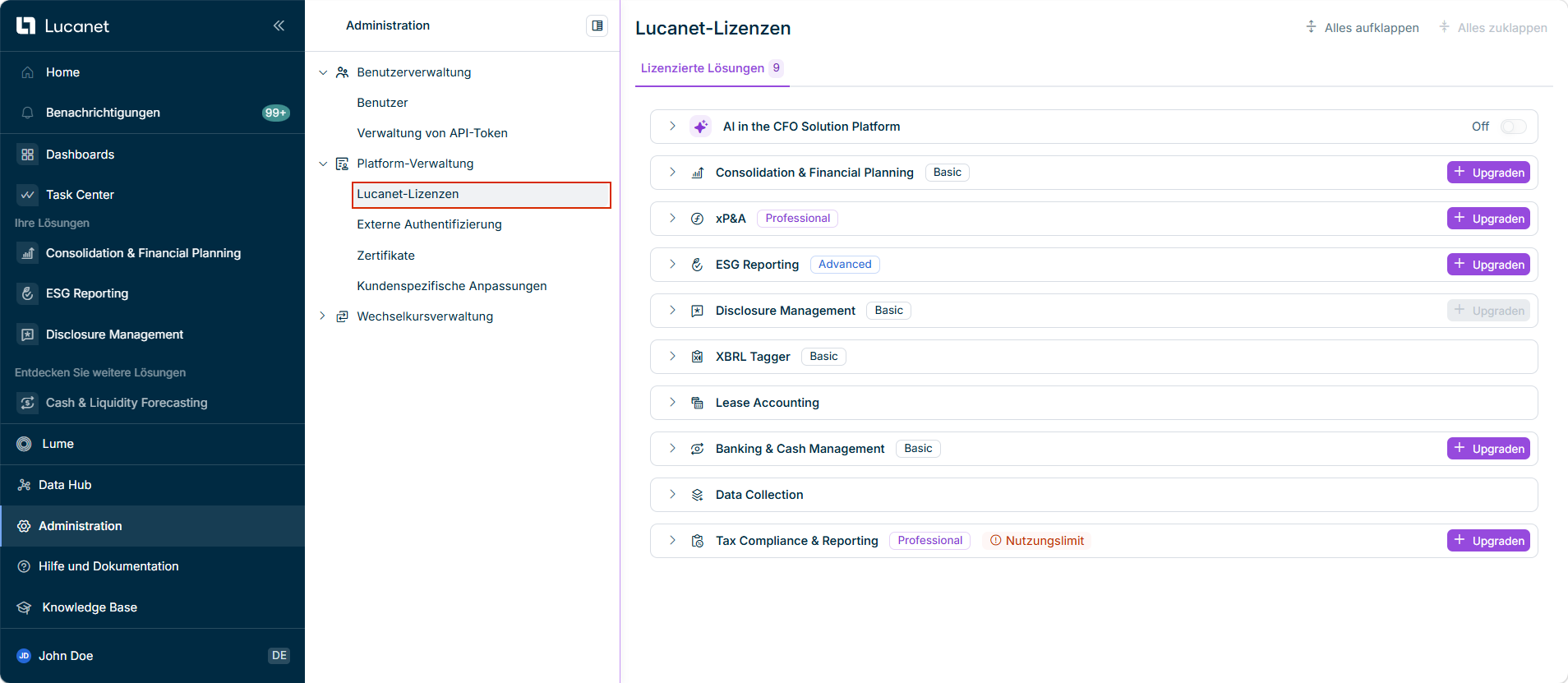Click the disabled Upgraden for Disclosure Management
Screen dimensions: 1568x683
pos(1488,311)
